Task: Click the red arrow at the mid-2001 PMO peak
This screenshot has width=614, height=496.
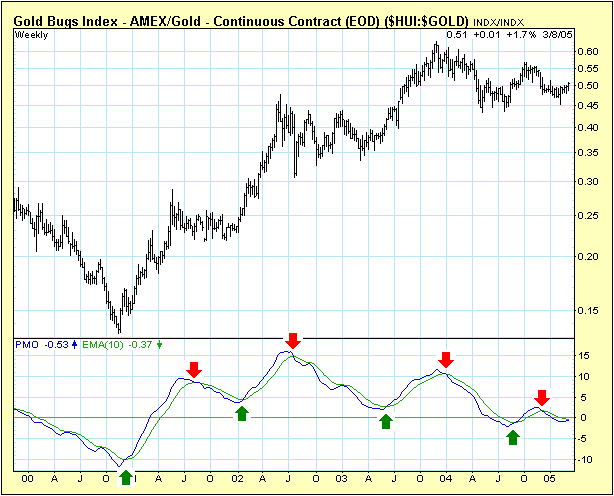Action: 194,369
